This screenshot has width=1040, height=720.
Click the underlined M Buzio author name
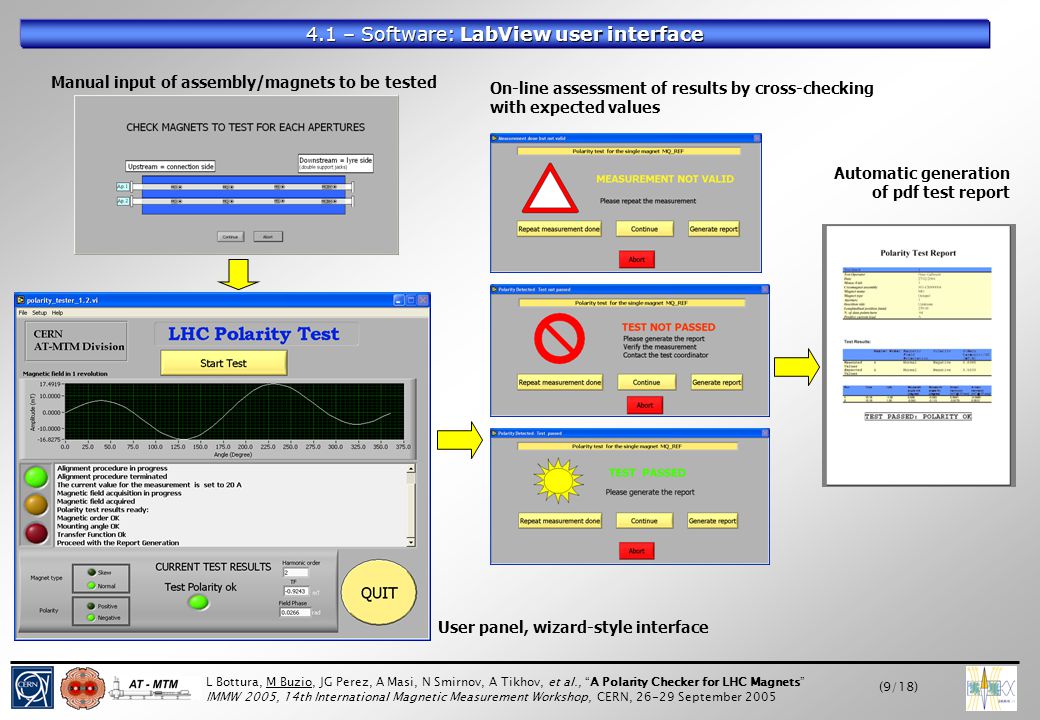289,682
